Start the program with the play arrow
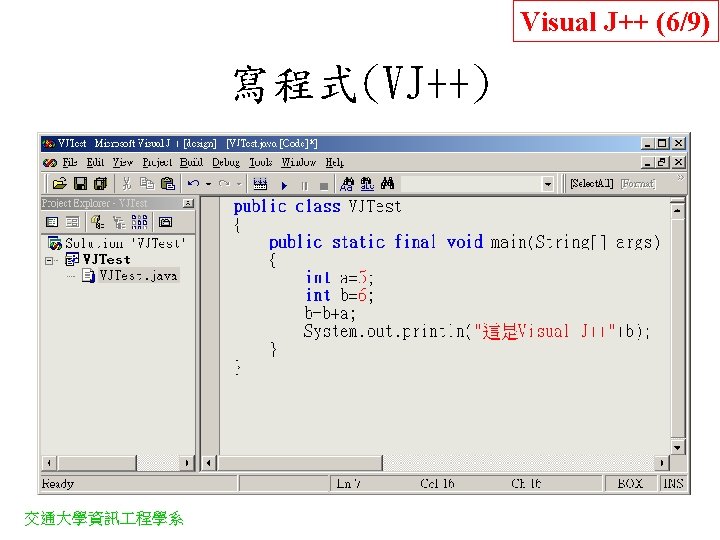This screenshot has height=540, width=720. coord(284,186)
